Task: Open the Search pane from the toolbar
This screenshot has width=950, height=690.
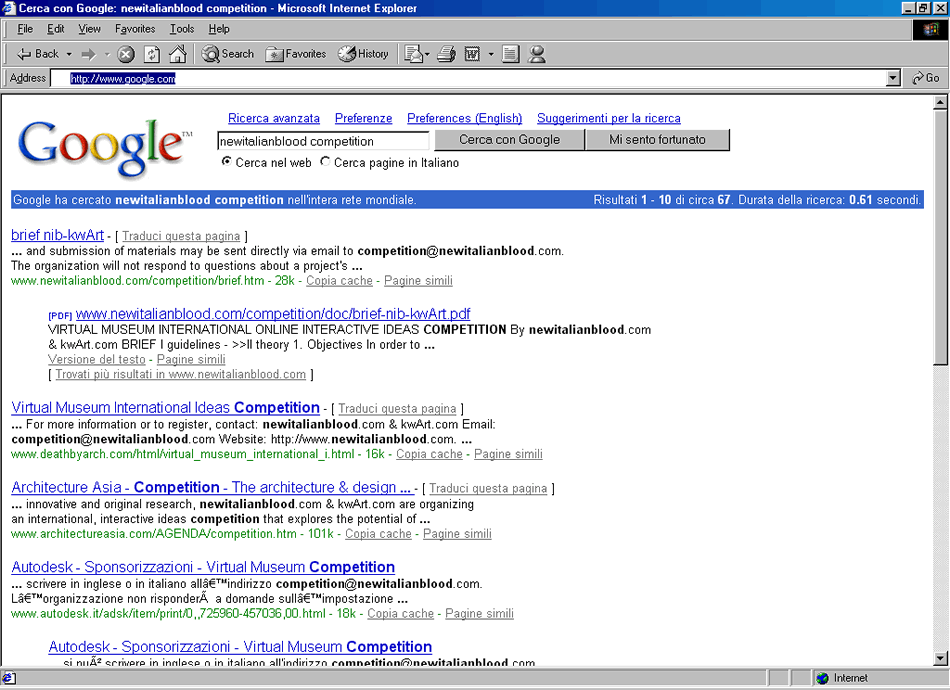Action: pos(228,54)
